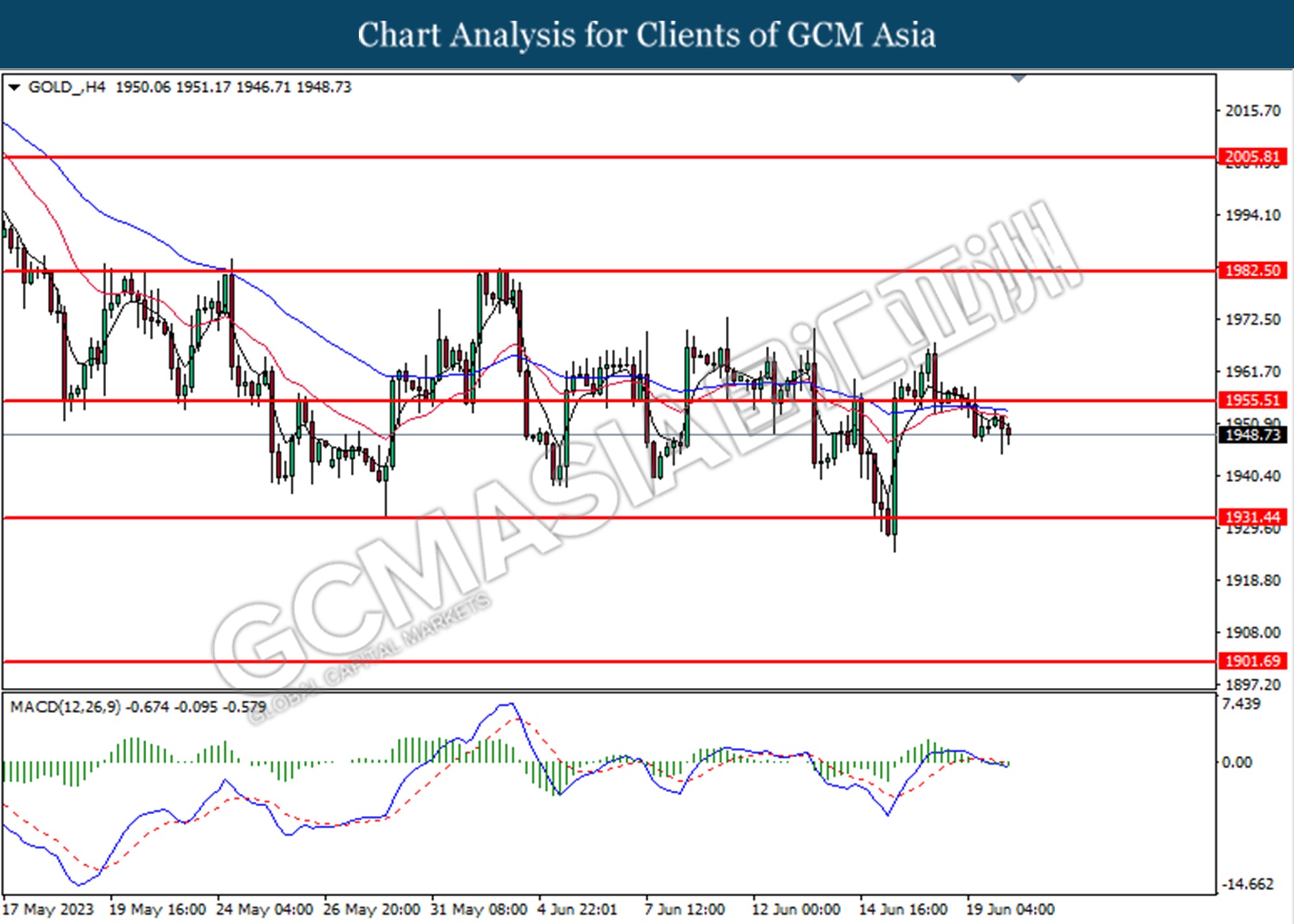Select the 19 Jun 04:00 time label
Image resolution: width=1294 pixels, height=924 pixels.
point(1010,910)
